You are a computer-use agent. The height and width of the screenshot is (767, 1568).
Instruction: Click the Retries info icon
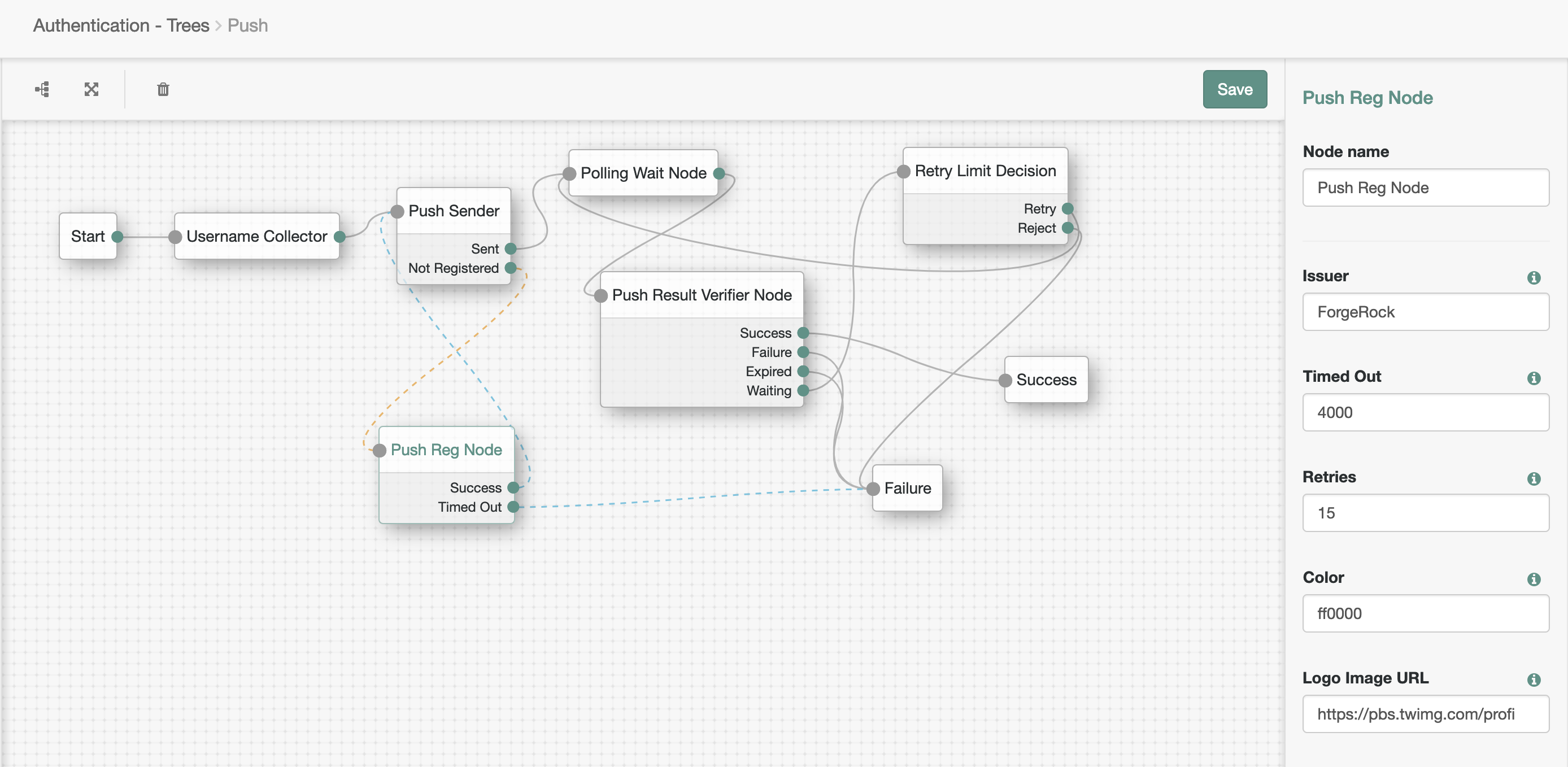click(1534, 478)
